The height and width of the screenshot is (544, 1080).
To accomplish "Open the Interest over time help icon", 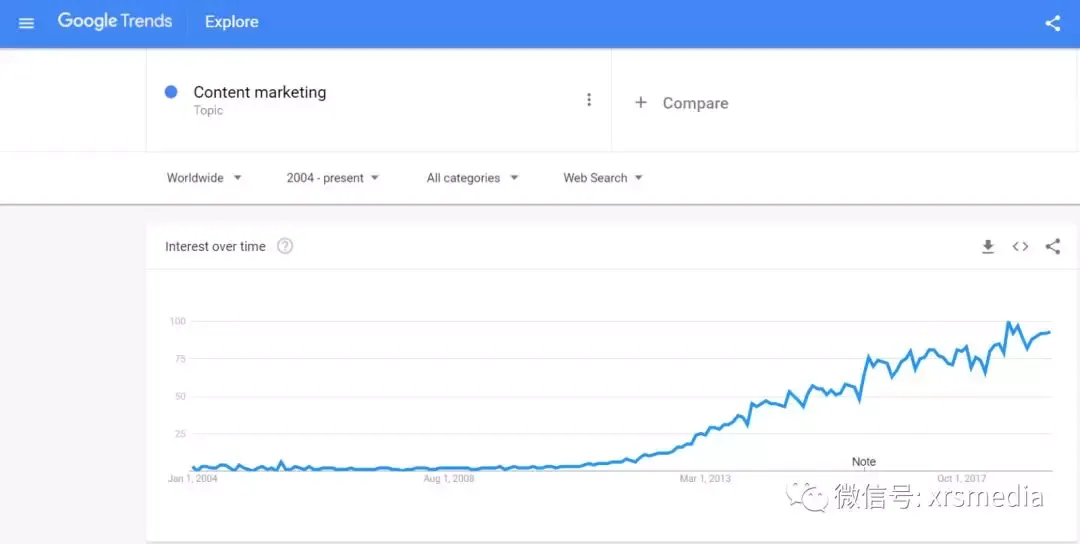I will point(284,246).
